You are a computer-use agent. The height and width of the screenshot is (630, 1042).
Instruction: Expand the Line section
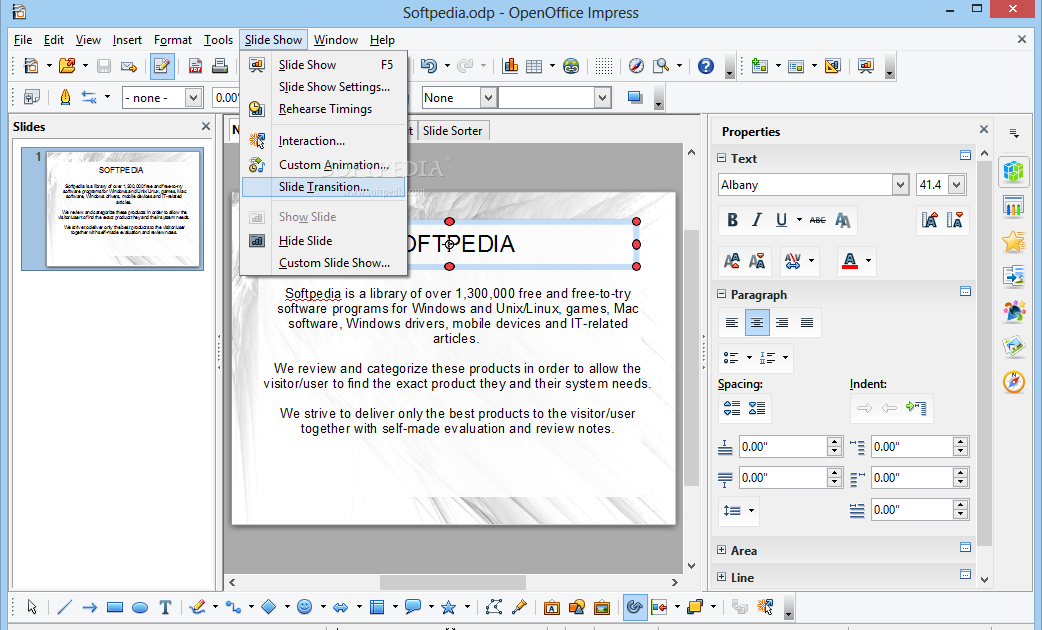(x=722, y=577)
